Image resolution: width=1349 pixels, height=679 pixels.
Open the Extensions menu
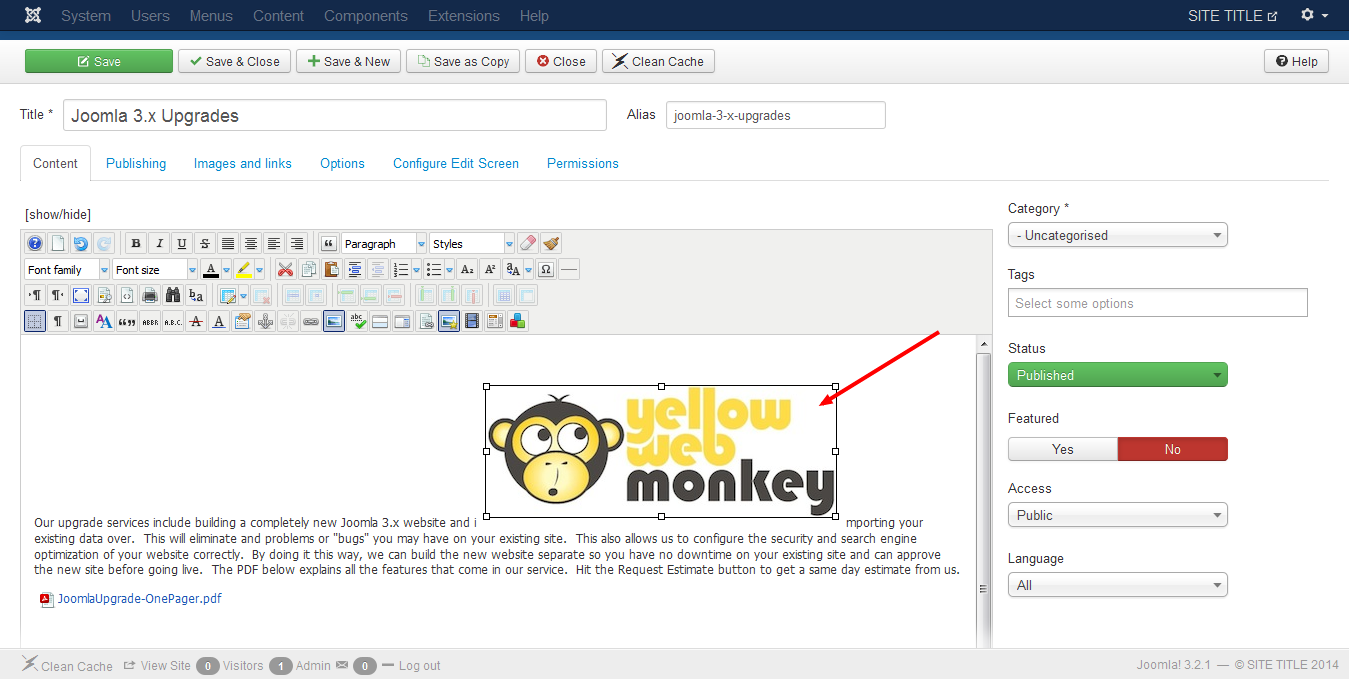tap(464, 16)
